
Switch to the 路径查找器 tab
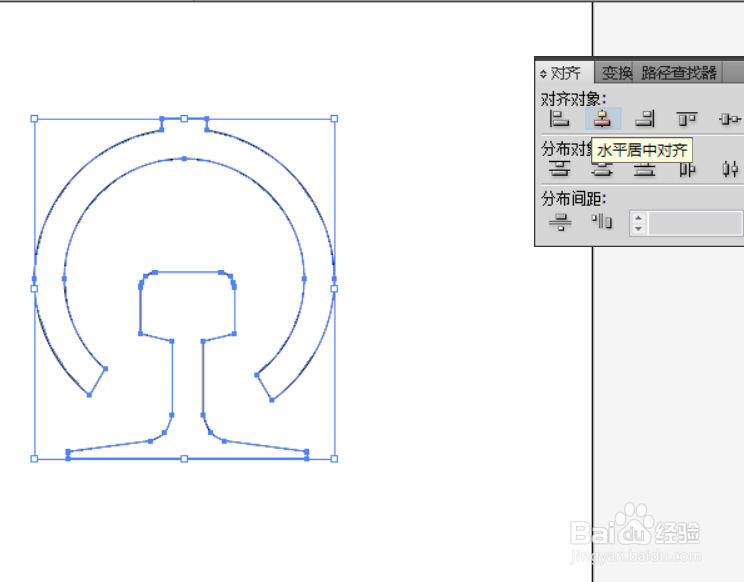(679, 73)
